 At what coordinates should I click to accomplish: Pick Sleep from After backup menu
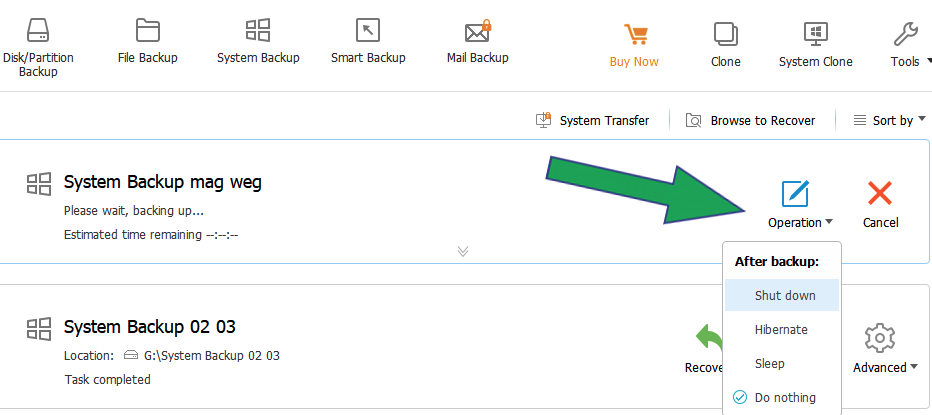[782, 363]
